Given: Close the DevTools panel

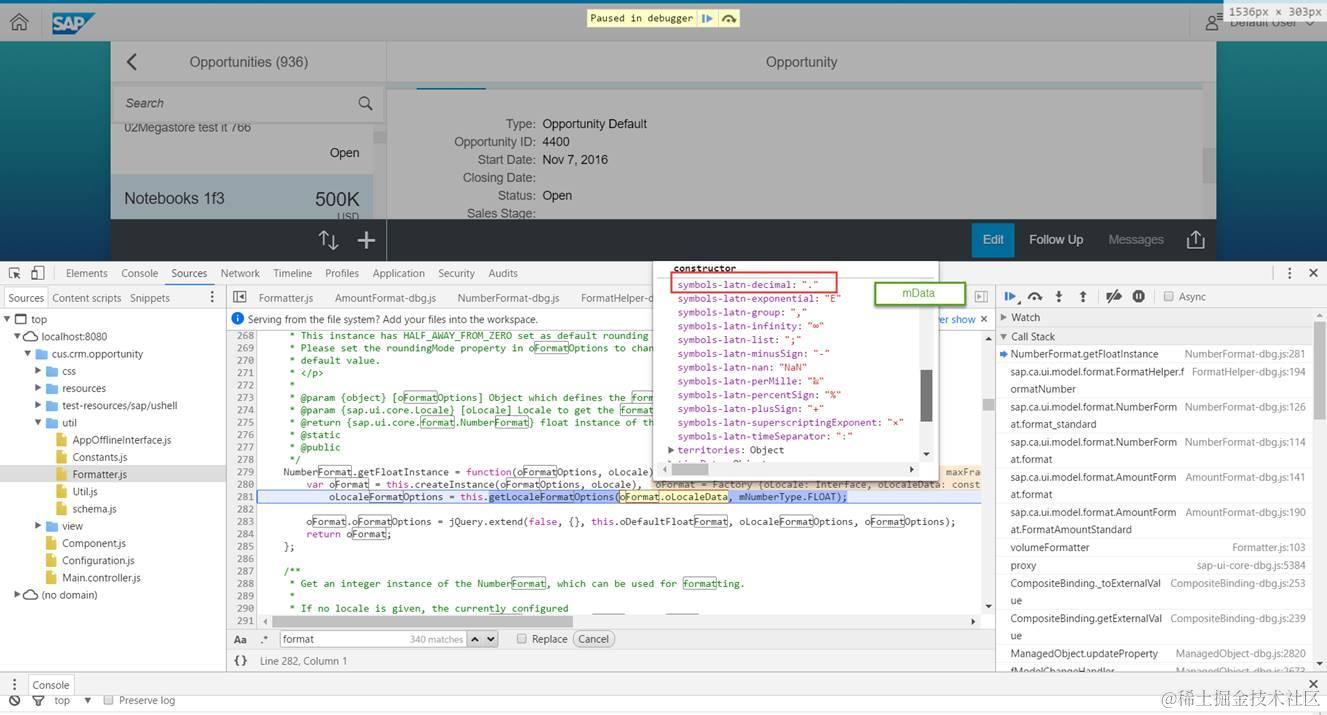Looking at the screenshot, I should pos(1314,273).
